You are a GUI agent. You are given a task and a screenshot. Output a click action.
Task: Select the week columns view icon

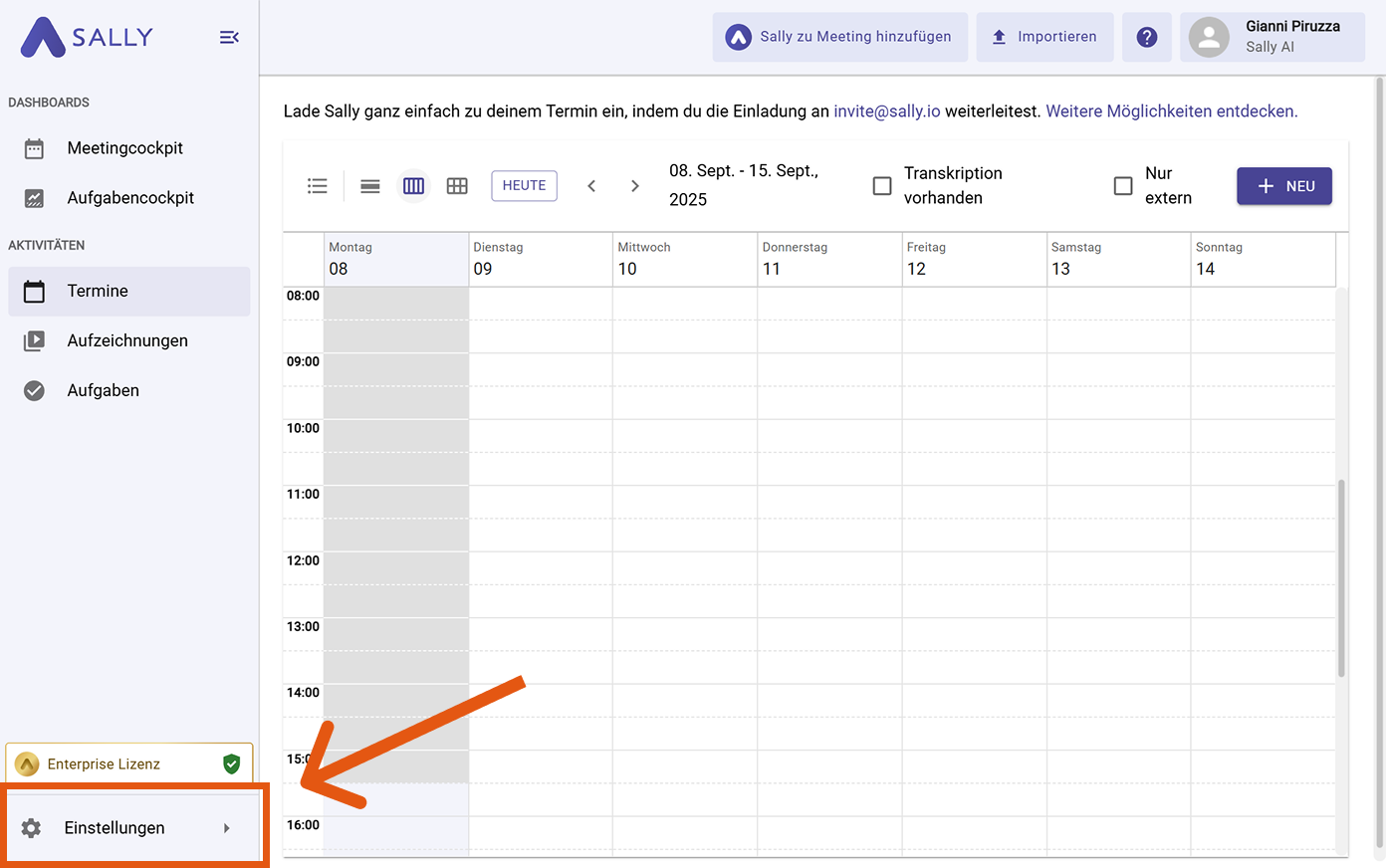pos(413,186)
